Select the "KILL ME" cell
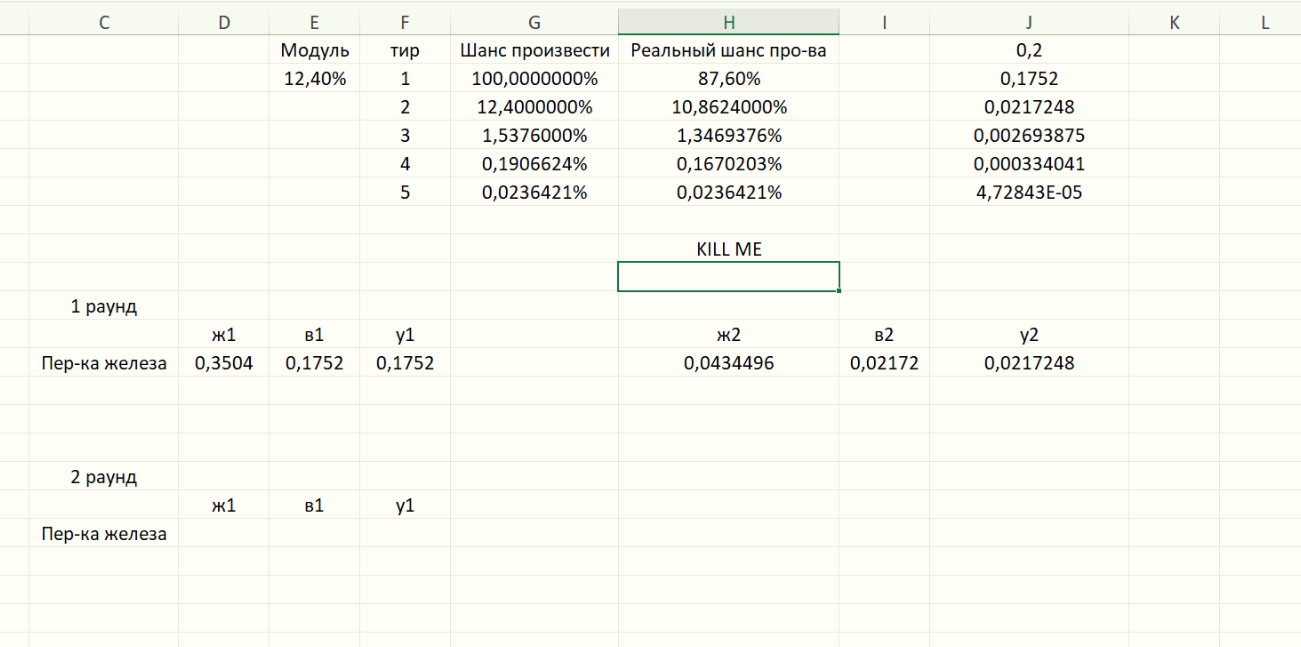The height and width of the screenshot is (647, 1301). click(x=729, y=249)
